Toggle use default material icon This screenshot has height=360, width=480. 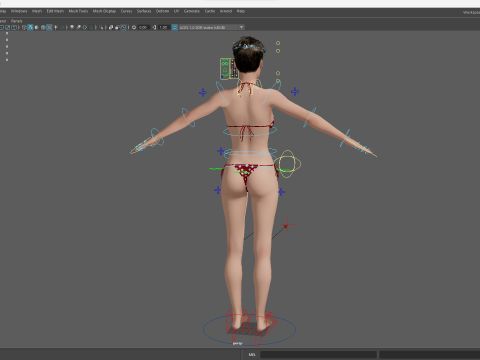(x=36, y=27)
